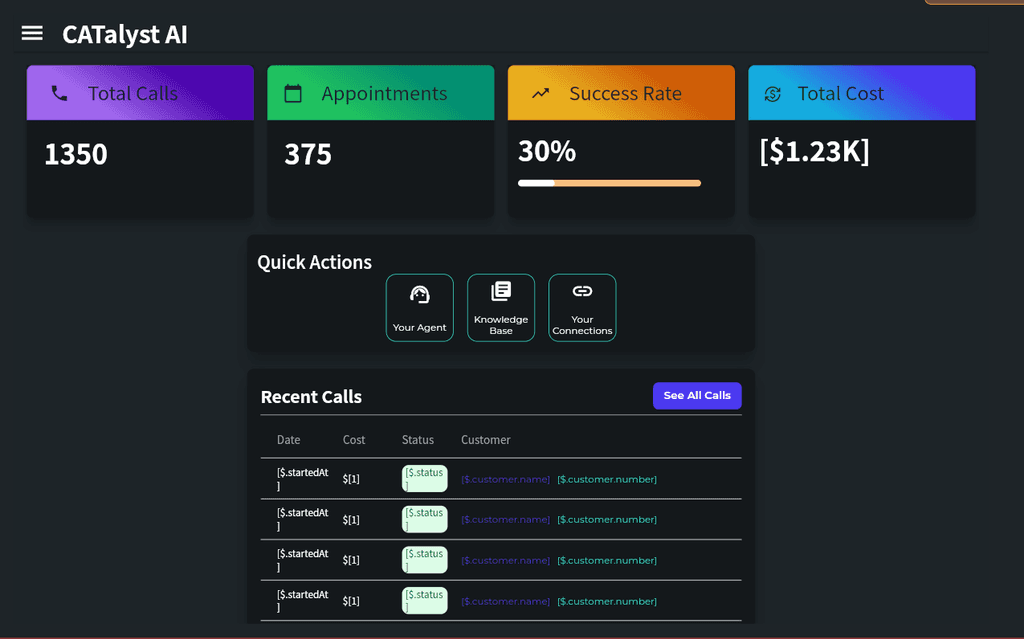
Task: Select the Success Rate card header
Action: (x=621, y=93)
